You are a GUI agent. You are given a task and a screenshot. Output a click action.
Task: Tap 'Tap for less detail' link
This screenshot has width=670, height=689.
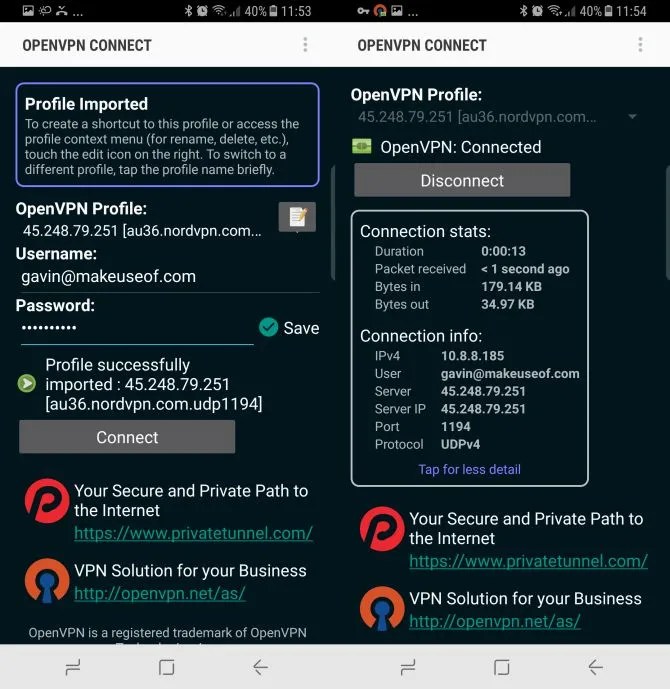(469, 469)
